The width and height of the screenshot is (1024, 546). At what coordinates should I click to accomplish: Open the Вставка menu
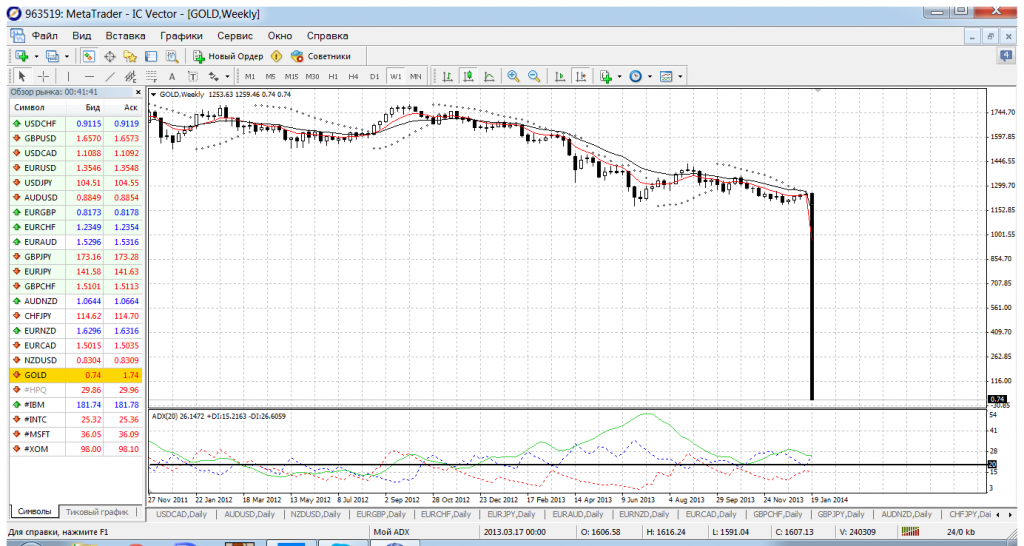(125, 36)
